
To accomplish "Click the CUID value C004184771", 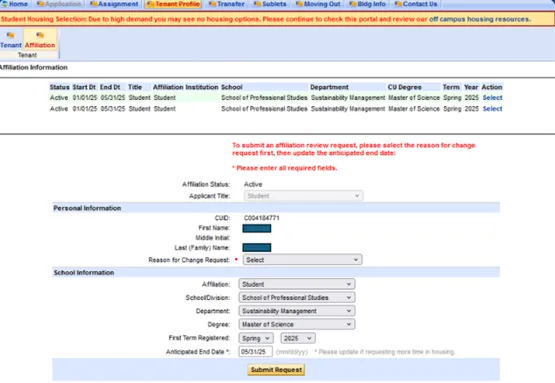I will [262, 218].
